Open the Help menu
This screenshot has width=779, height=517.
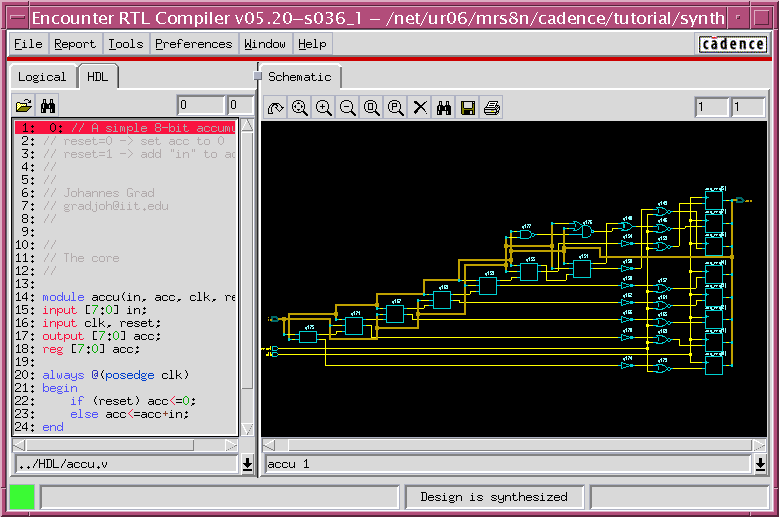pos(312,44)
